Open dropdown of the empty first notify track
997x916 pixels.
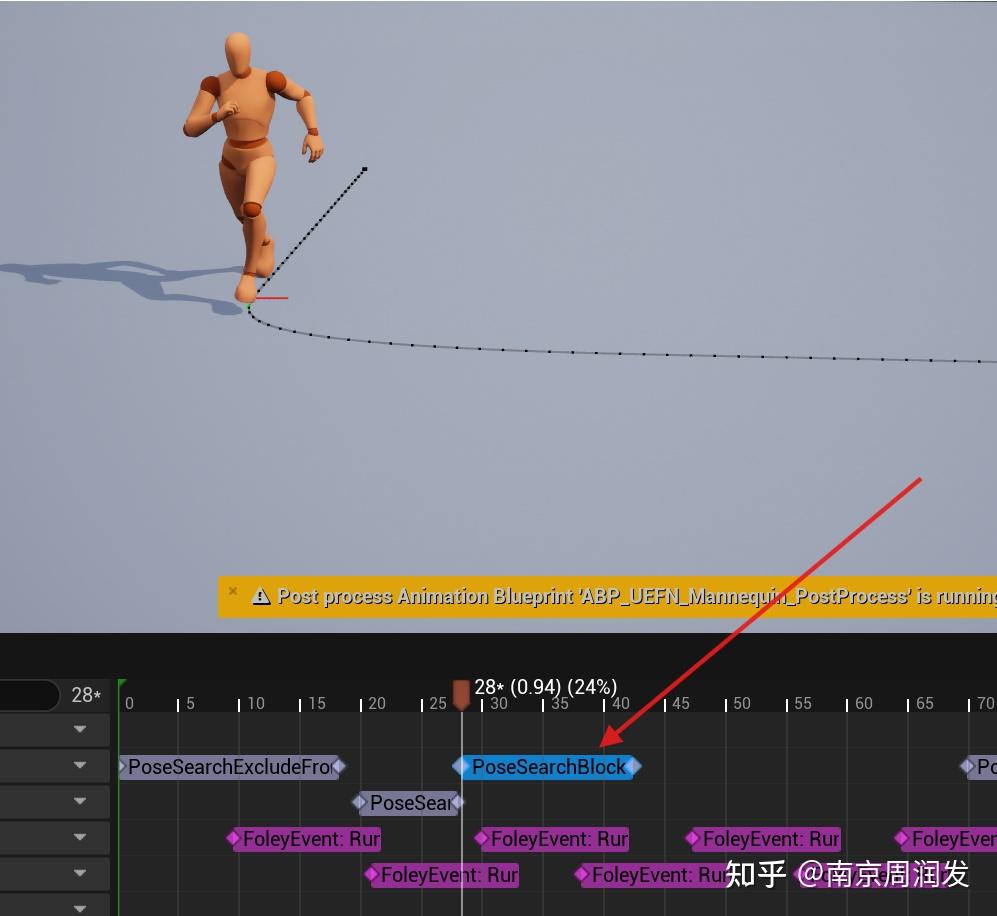[x=79, y=729]
